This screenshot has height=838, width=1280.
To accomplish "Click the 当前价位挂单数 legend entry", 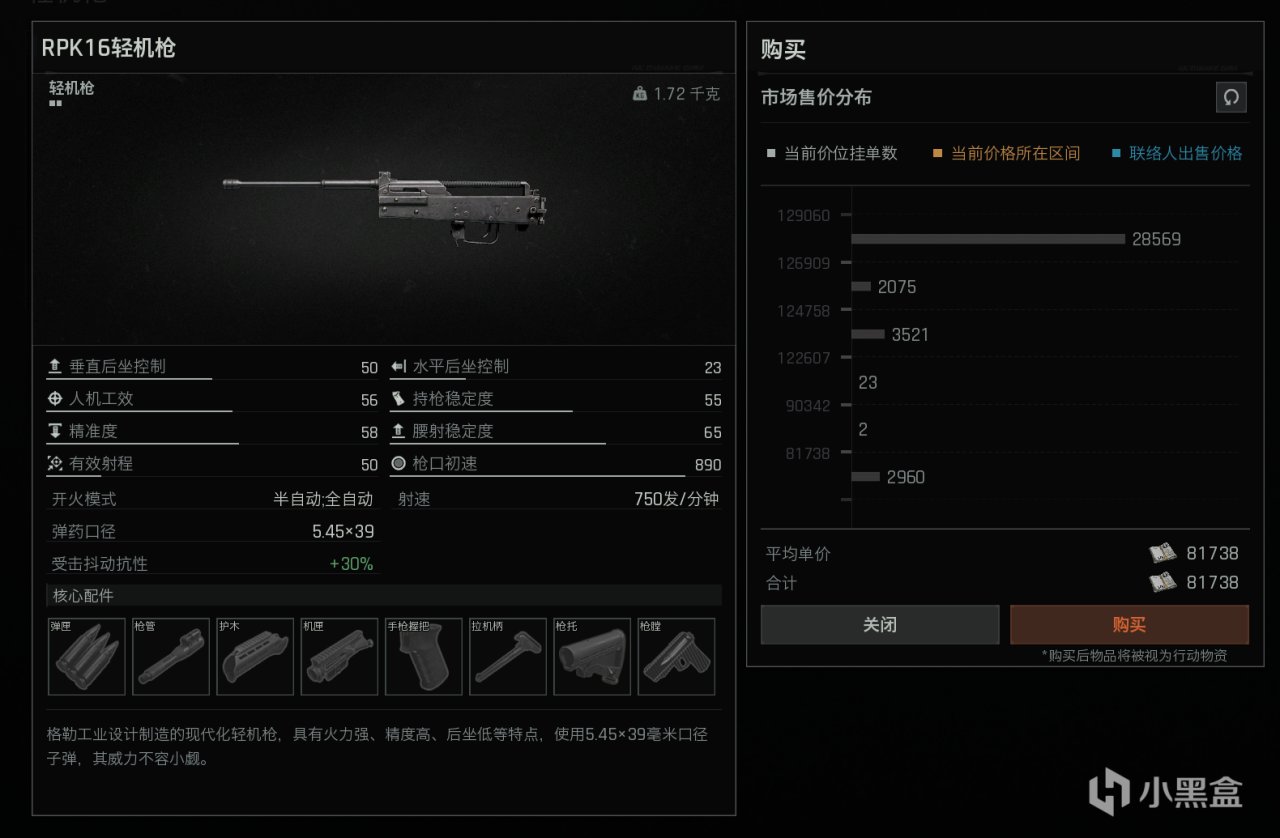I will pos(832,153).
